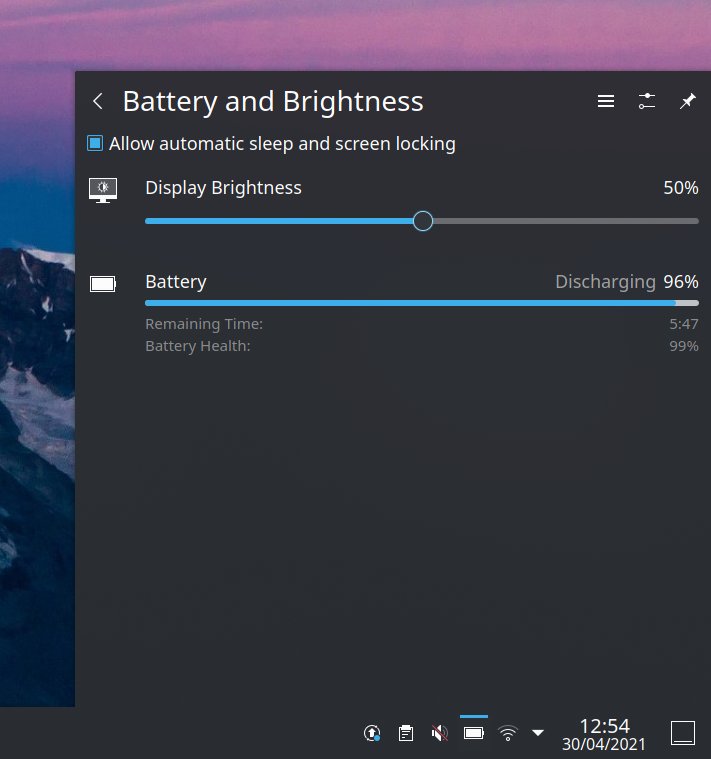This screenshot has width=711, height=759.
Task: Click the grey end of the brightness track
Action: 566,221
